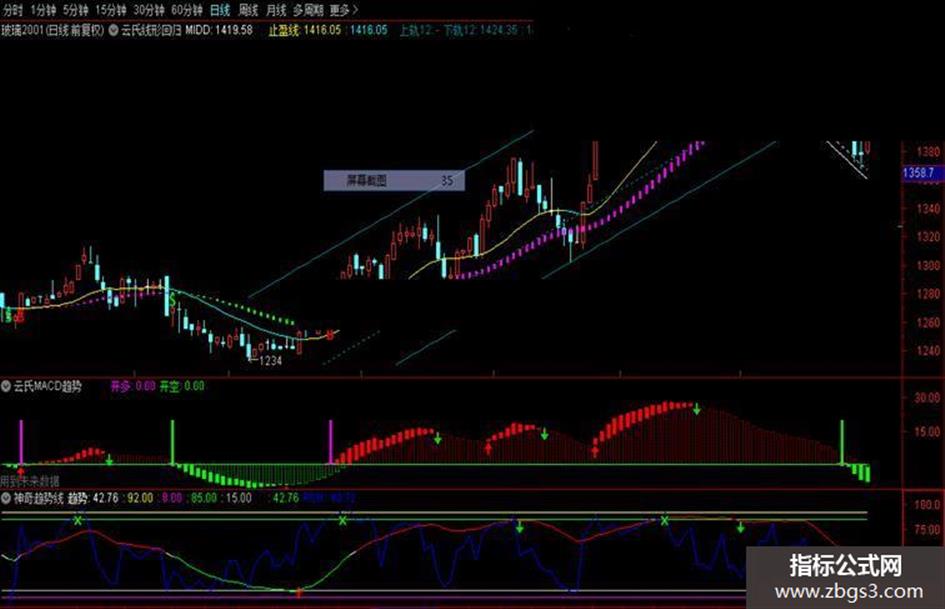Switch to the 周线 weekly tab
Image resolution: width=945 pixels, height=609 pixels.
(248, 10)
